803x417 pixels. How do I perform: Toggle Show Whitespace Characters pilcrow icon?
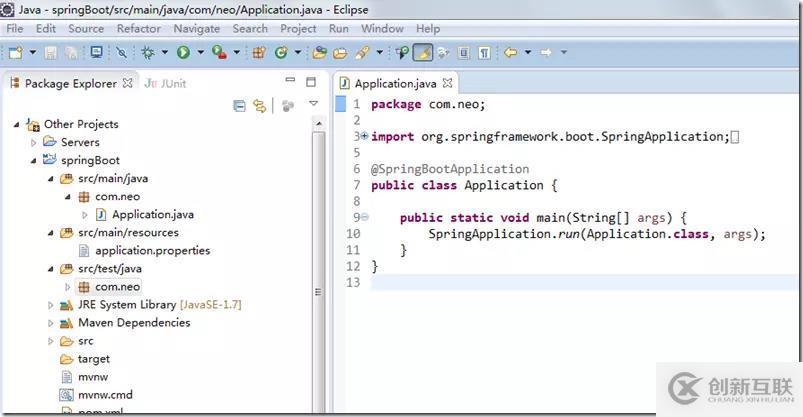click(484, 52)
